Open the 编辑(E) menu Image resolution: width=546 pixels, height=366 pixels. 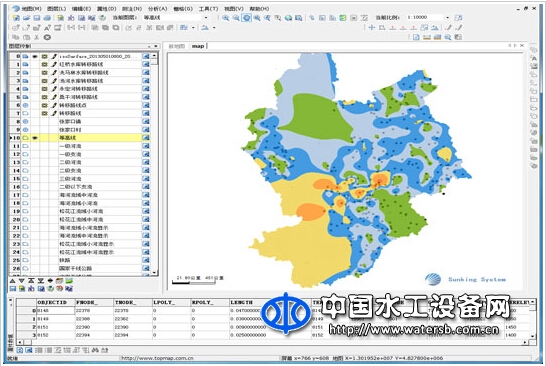click(x=81, y=8)
